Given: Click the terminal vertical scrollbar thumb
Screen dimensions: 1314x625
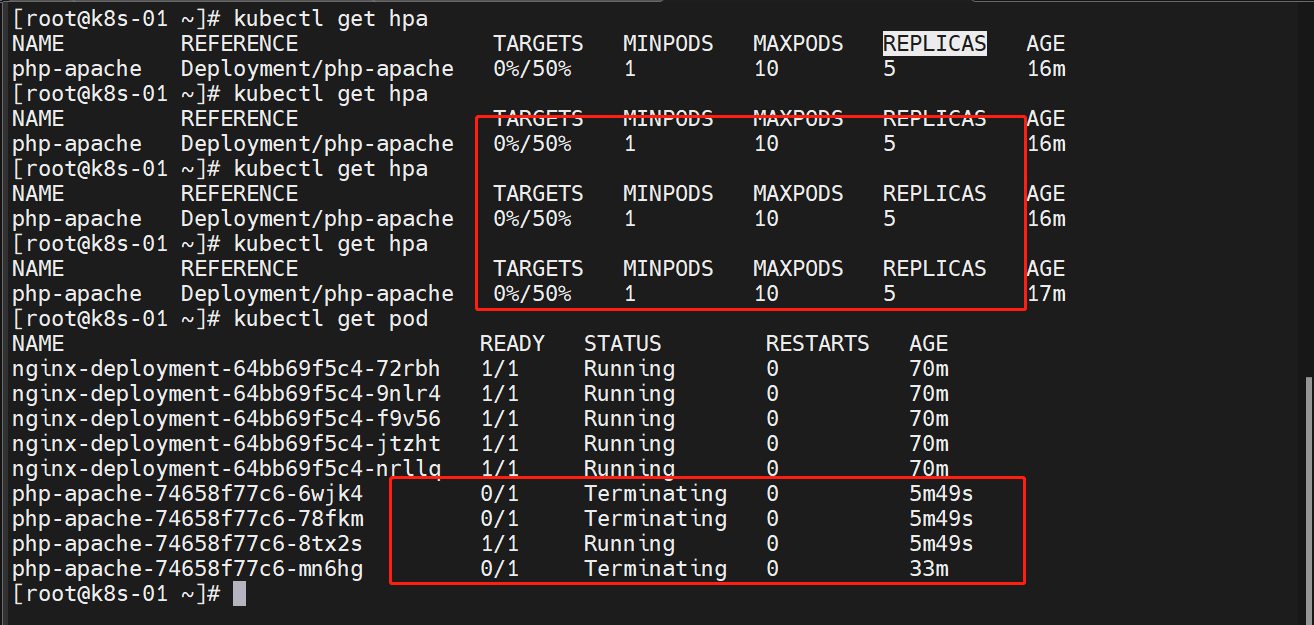Looking at the screenshot, I should coord(1307,500).
